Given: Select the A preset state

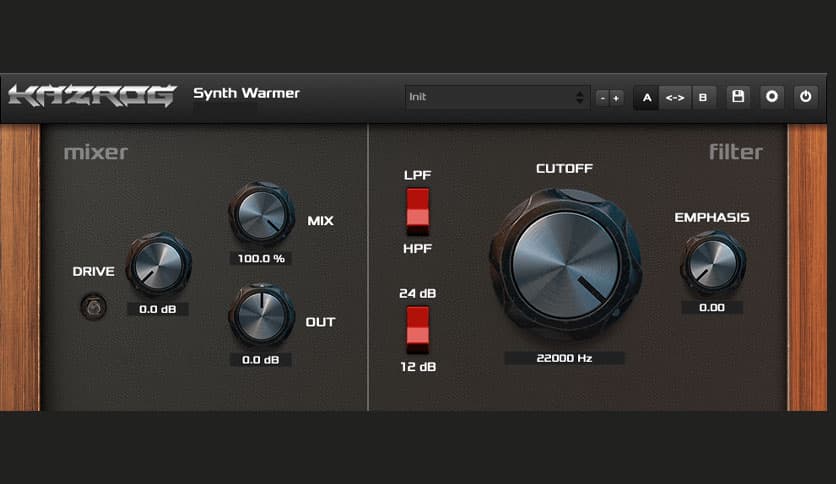Looking at the screenshot, I should pyautogui.click(x=647, y=98).
